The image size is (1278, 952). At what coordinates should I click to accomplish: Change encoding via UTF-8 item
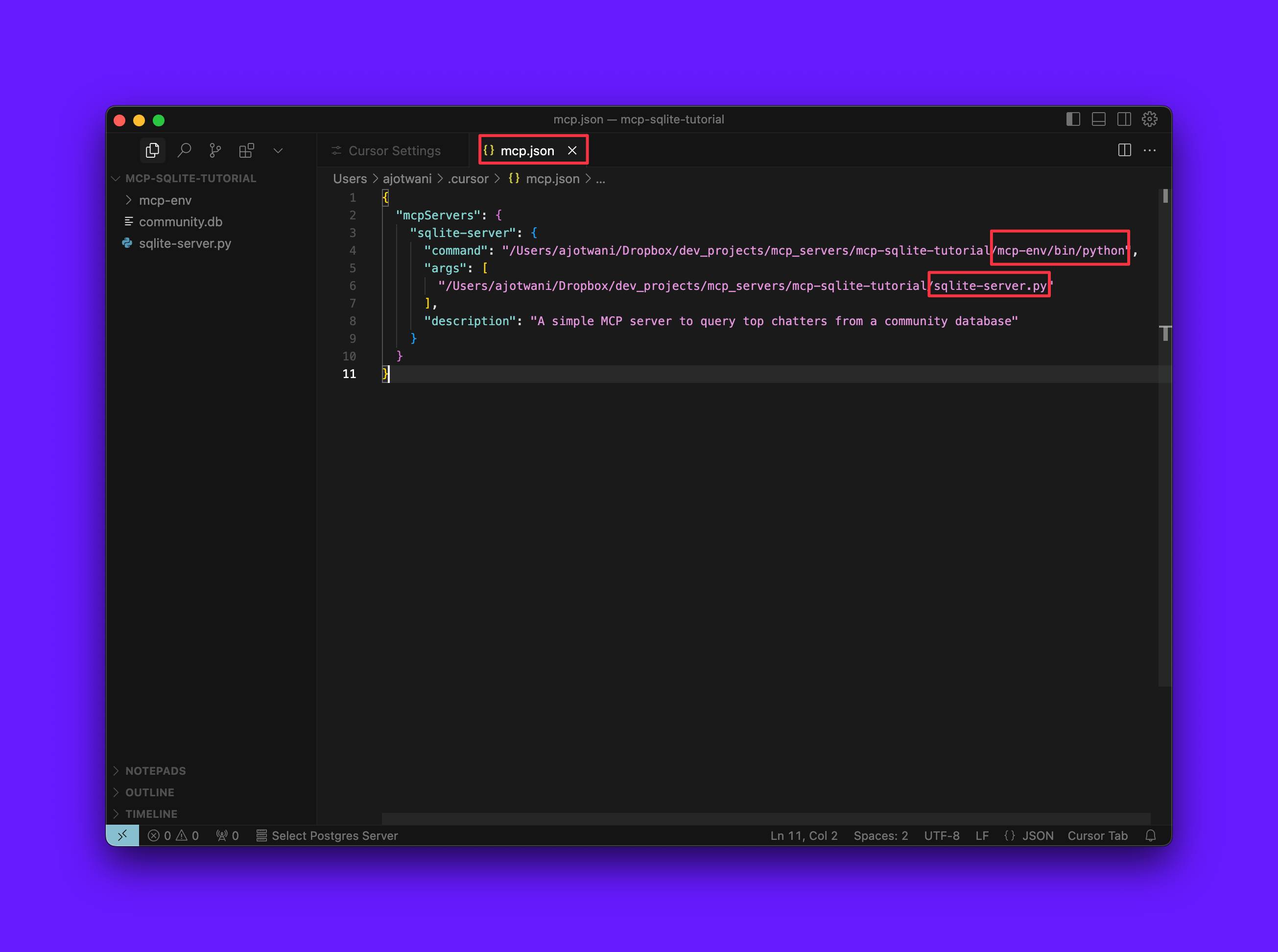click(x=942, y=835)
